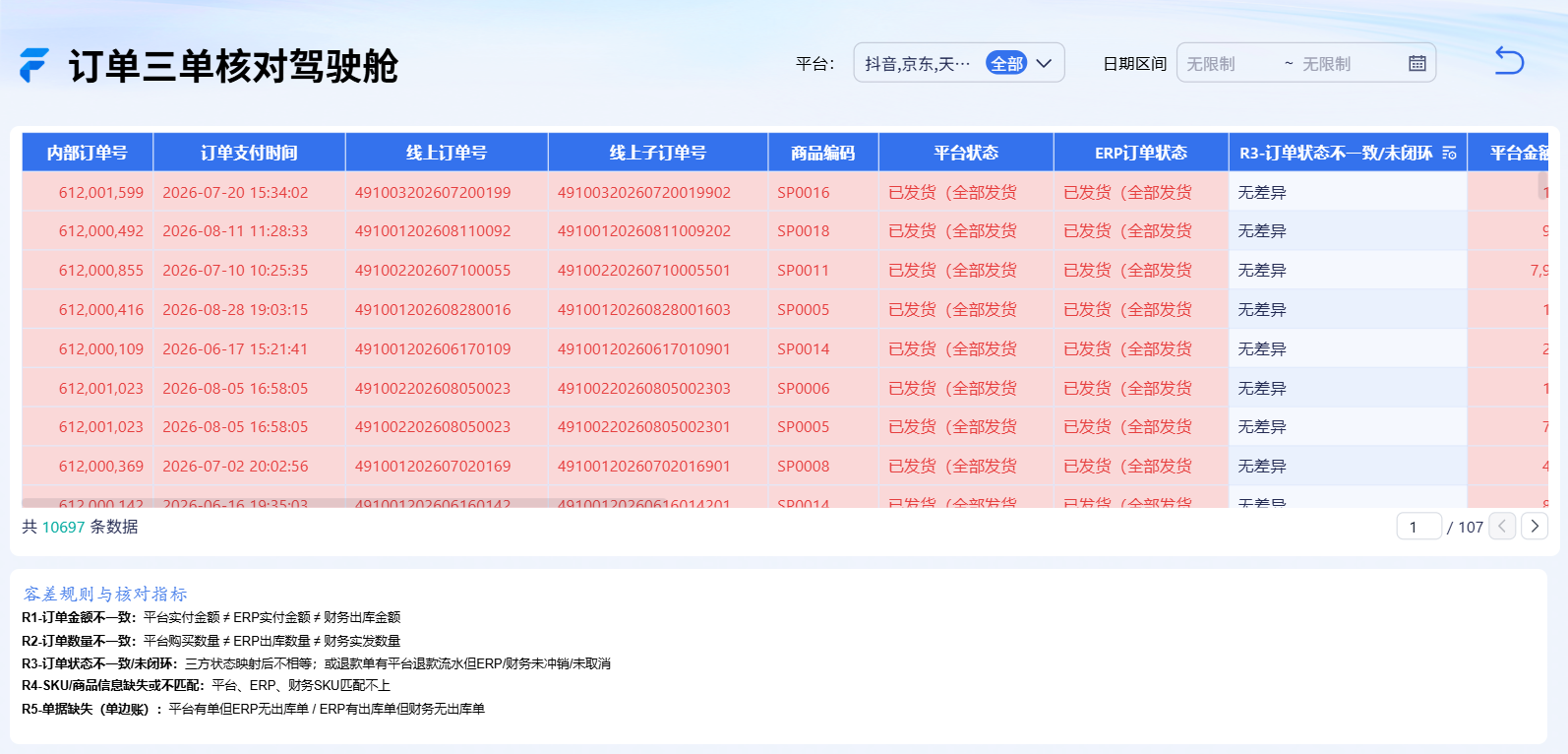This screenshot has width=1568, height=754.
Task: Click the end date 无限制 field
Action: (x=1327, y=63)
